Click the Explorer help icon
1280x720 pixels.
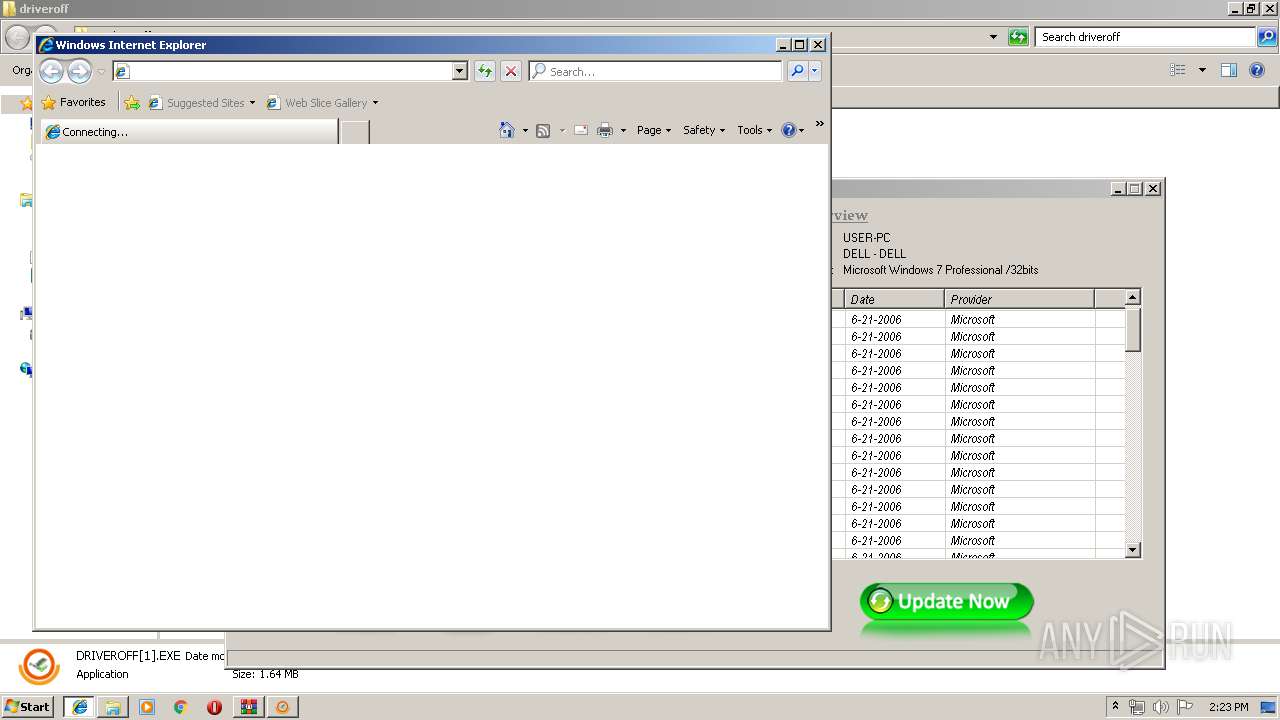(1258, 70)
